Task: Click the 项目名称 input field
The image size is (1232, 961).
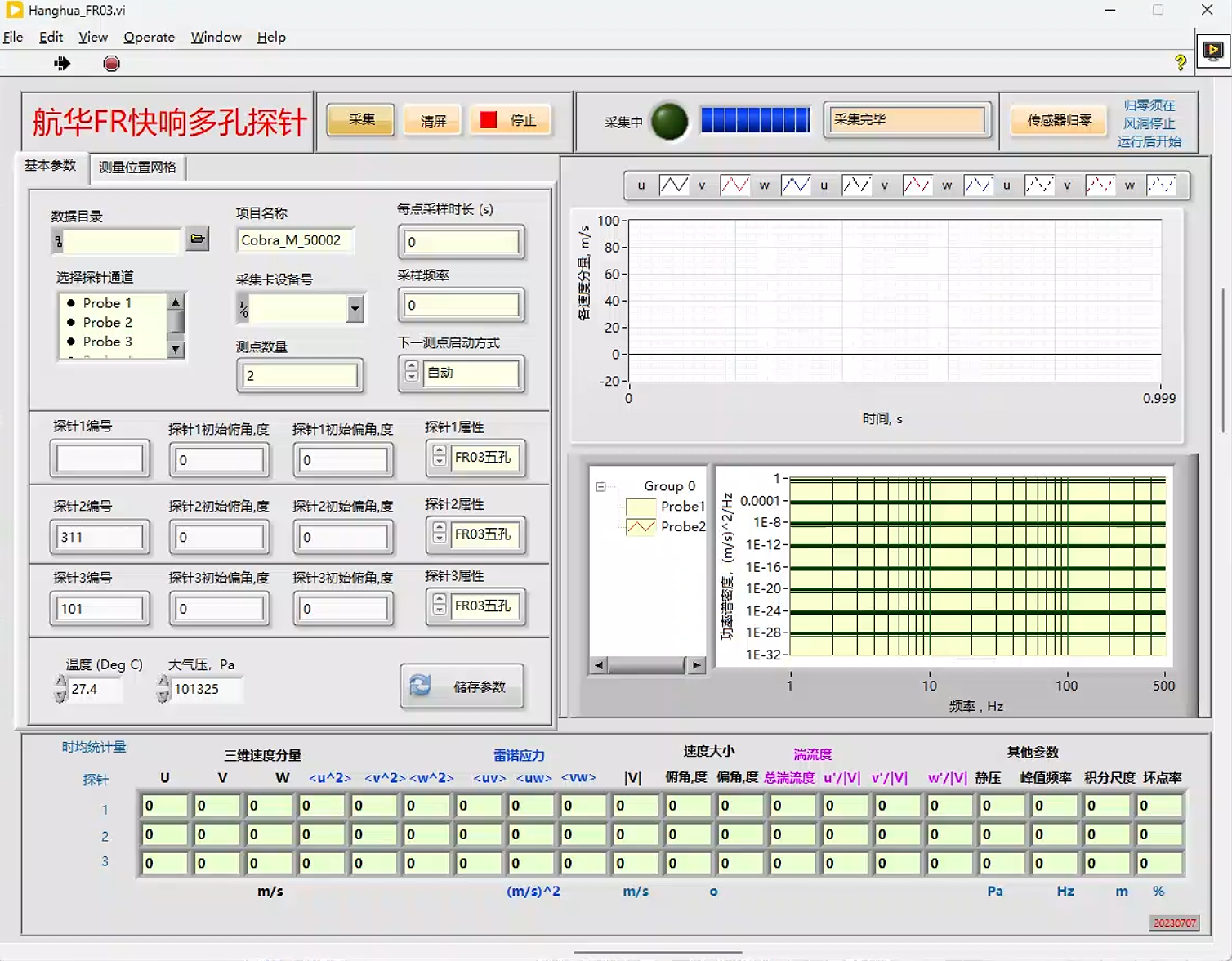Action: tap(295, 240)
